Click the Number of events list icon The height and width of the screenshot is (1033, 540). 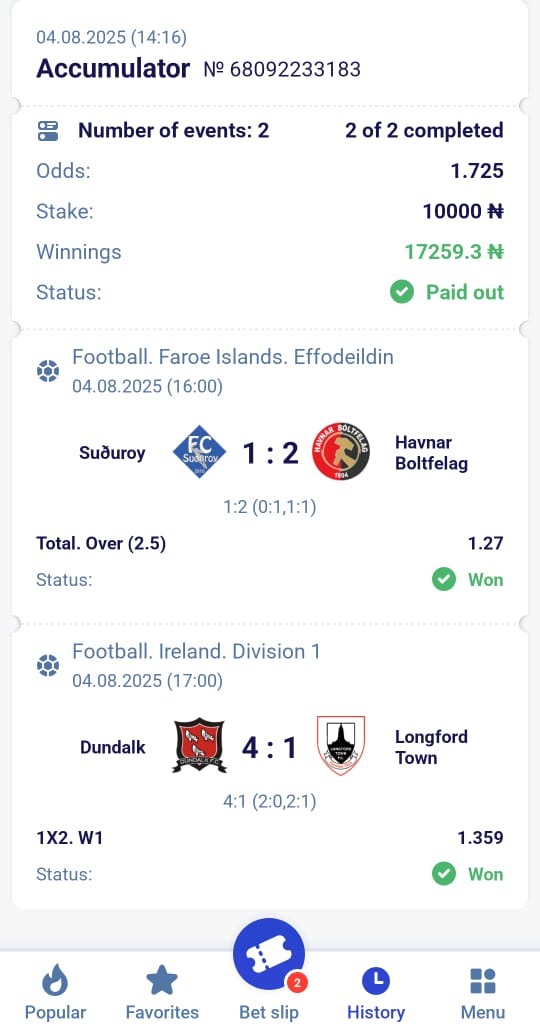(48, 130)
